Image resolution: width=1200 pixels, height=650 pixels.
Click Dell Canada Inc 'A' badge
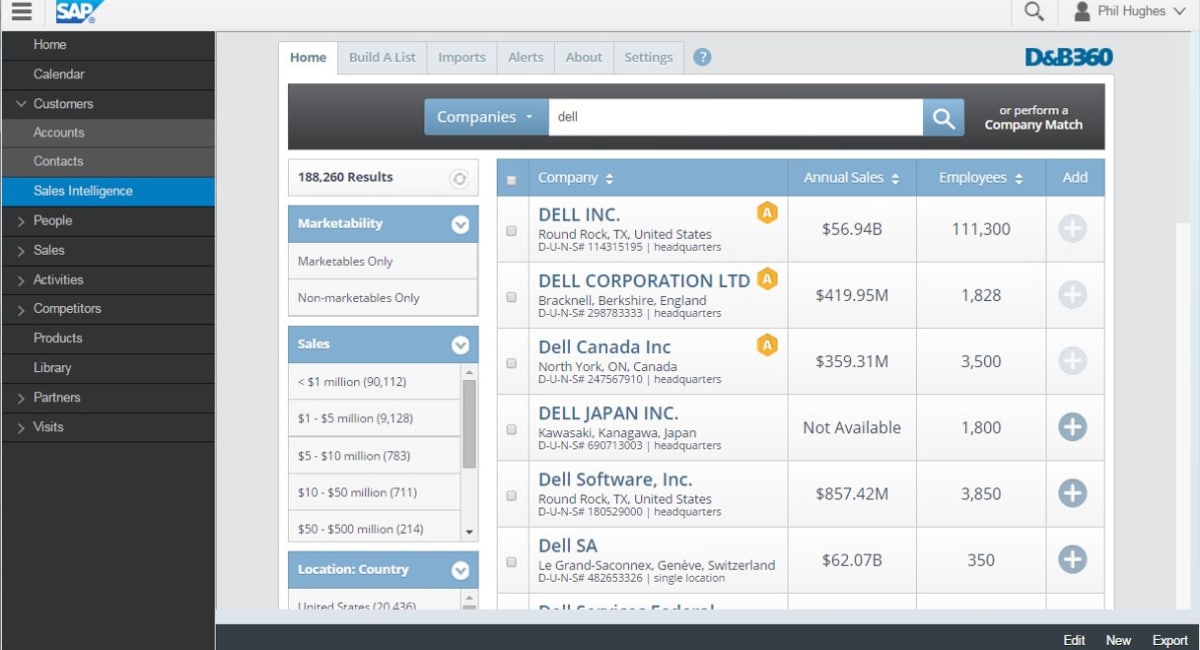point(767,345)
